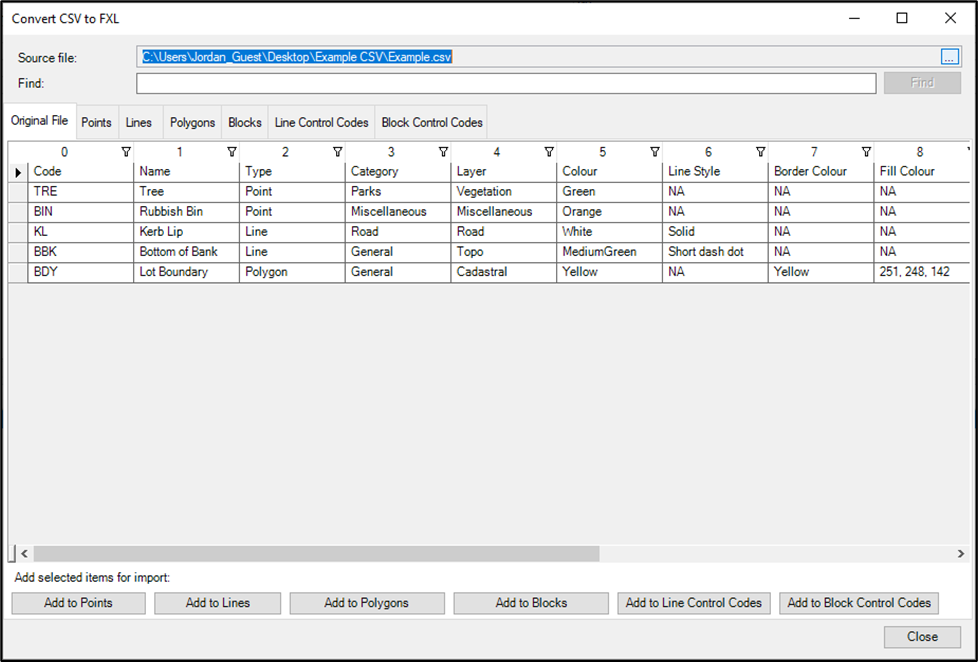
Task: Open the filter icon on the Code column
Action: click(x=126, y=151)
